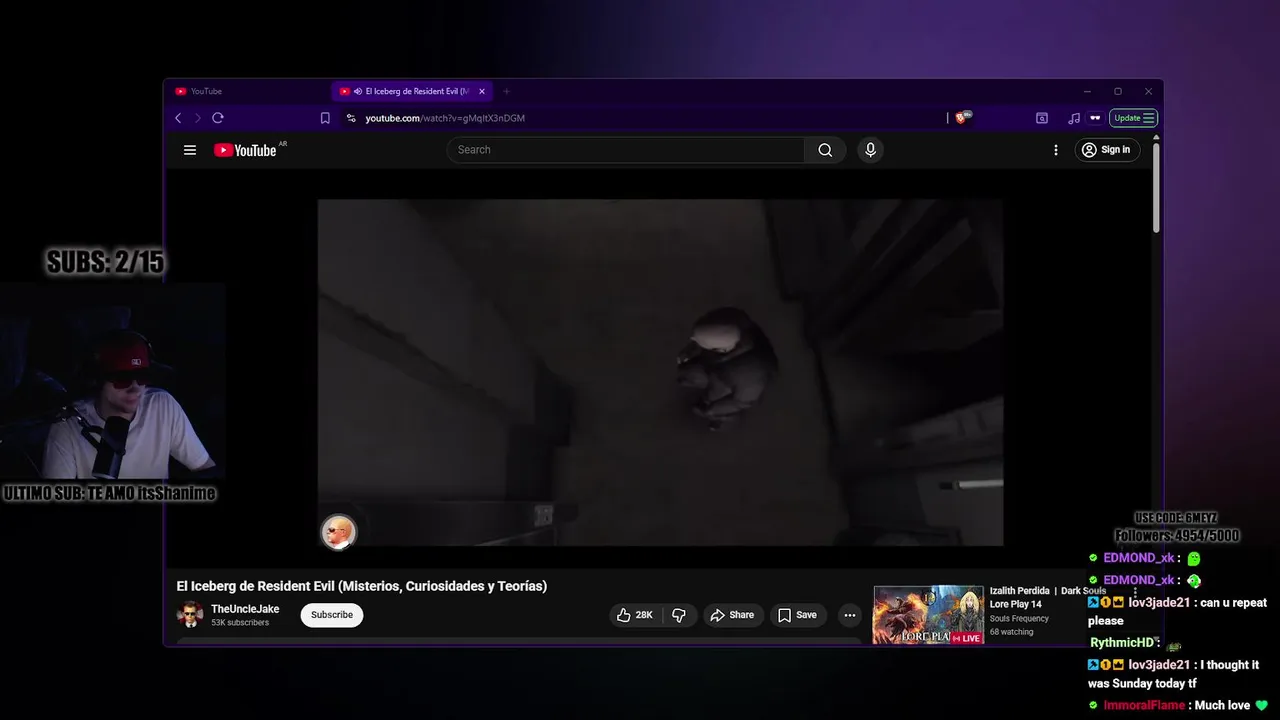Open the YouTube hamburger guide menu
The image size is (1280, 720).
coord(190,150)
